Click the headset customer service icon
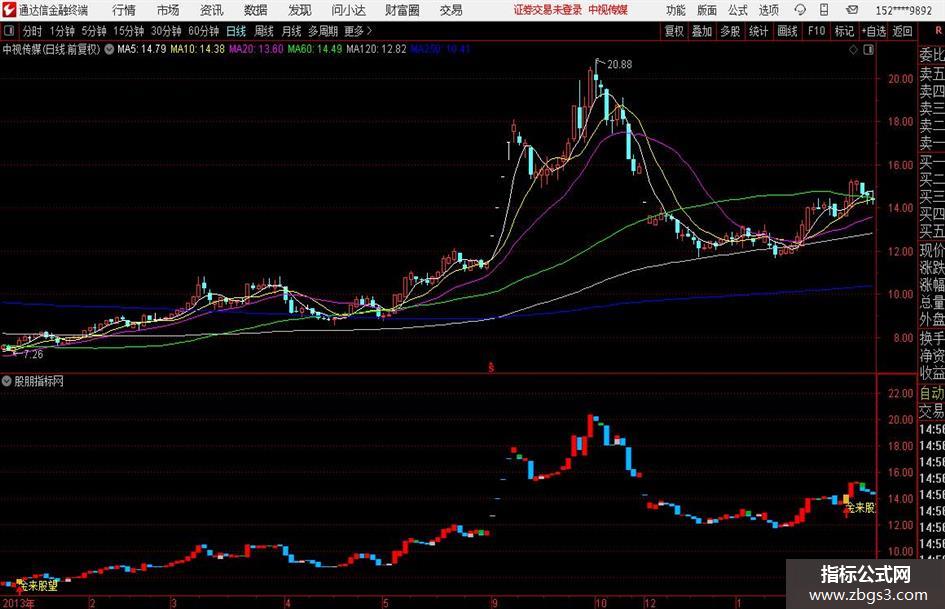945x609 pixels. (x=800, y=10)
